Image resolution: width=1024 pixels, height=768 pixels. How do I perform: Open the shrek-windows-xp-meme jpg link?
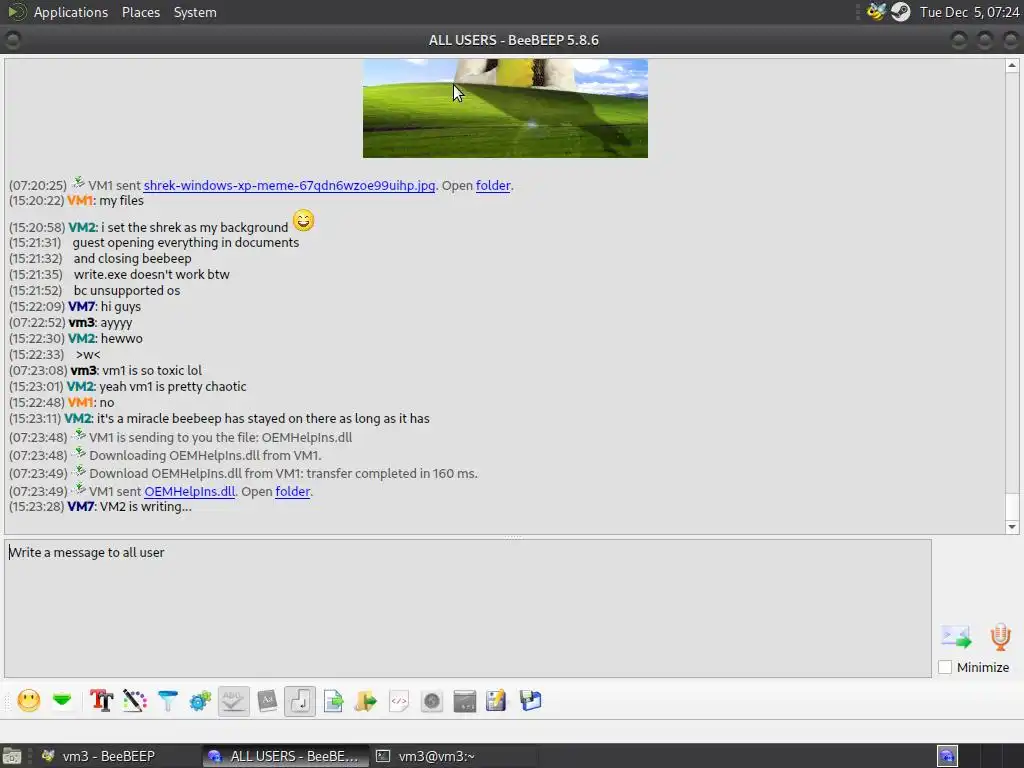click(x=289, y=185)
